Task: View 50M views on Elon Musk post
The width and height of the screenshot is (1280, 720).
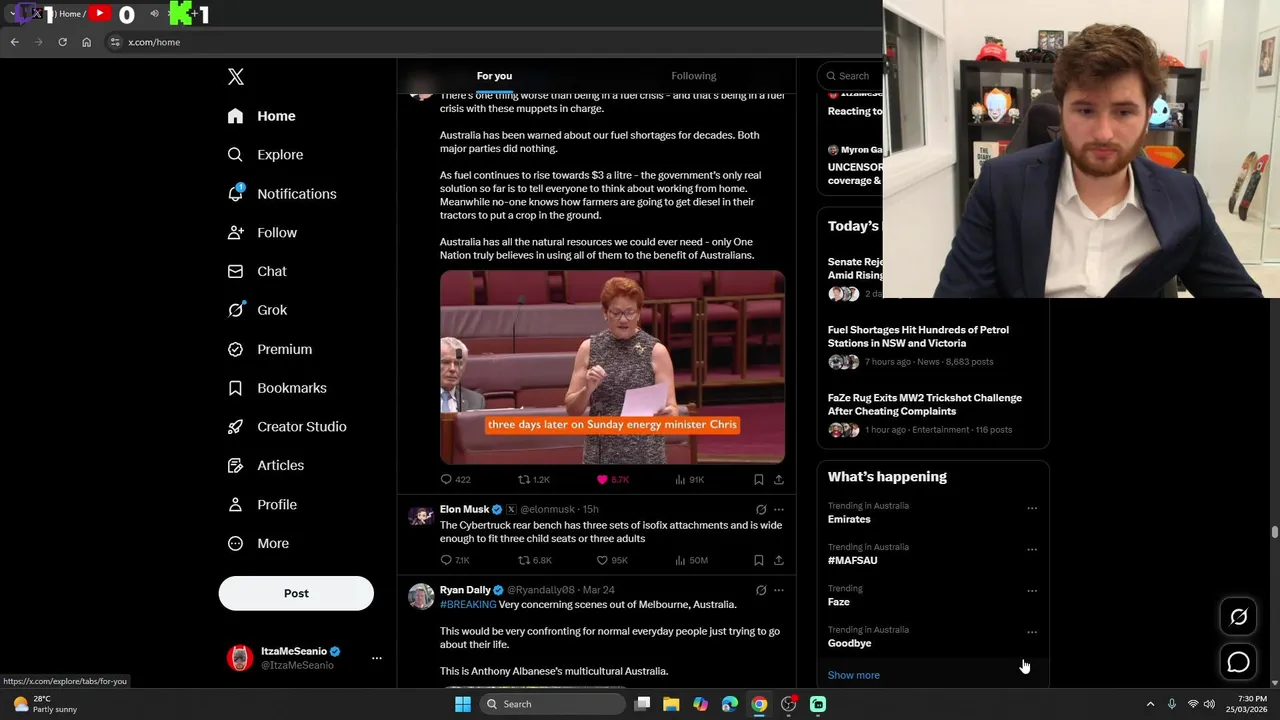Action: pyautogui.click(x=691, y=560)
